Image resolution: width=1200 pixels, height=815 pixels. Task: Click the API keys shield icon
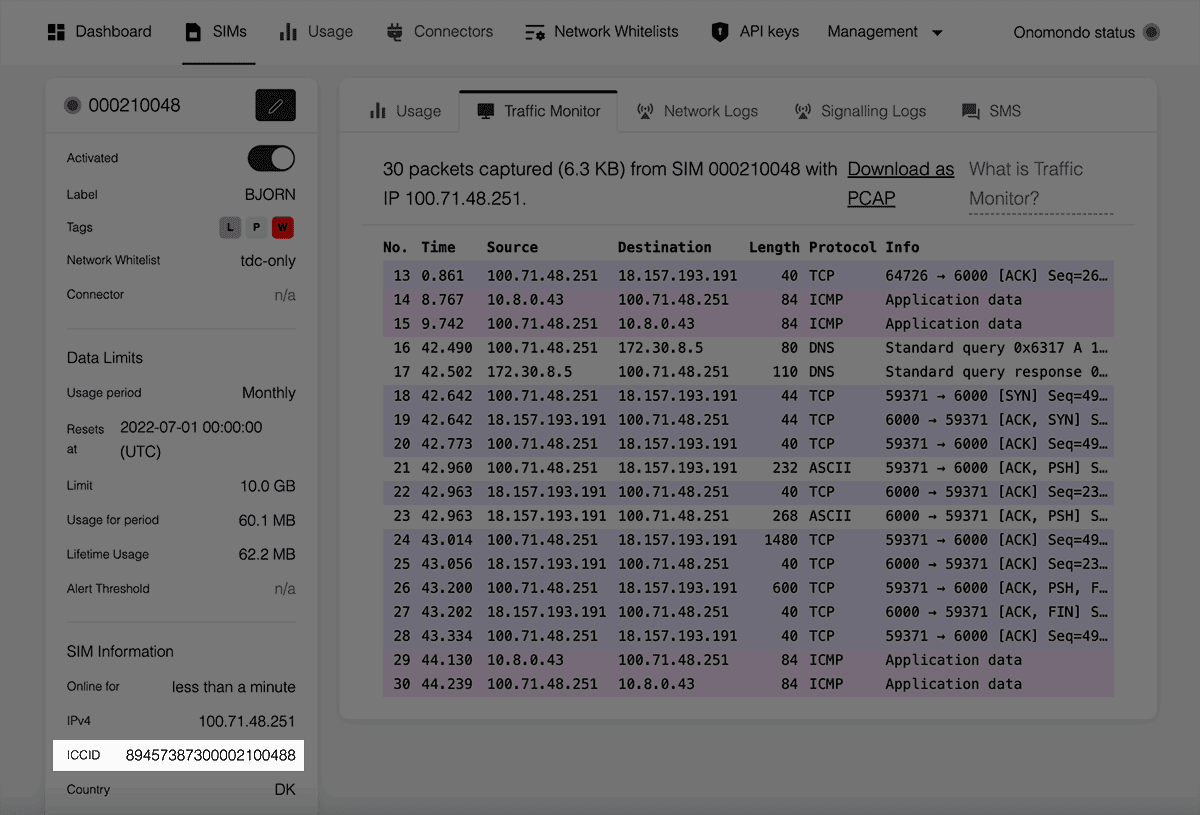click(x=719, y=32)
